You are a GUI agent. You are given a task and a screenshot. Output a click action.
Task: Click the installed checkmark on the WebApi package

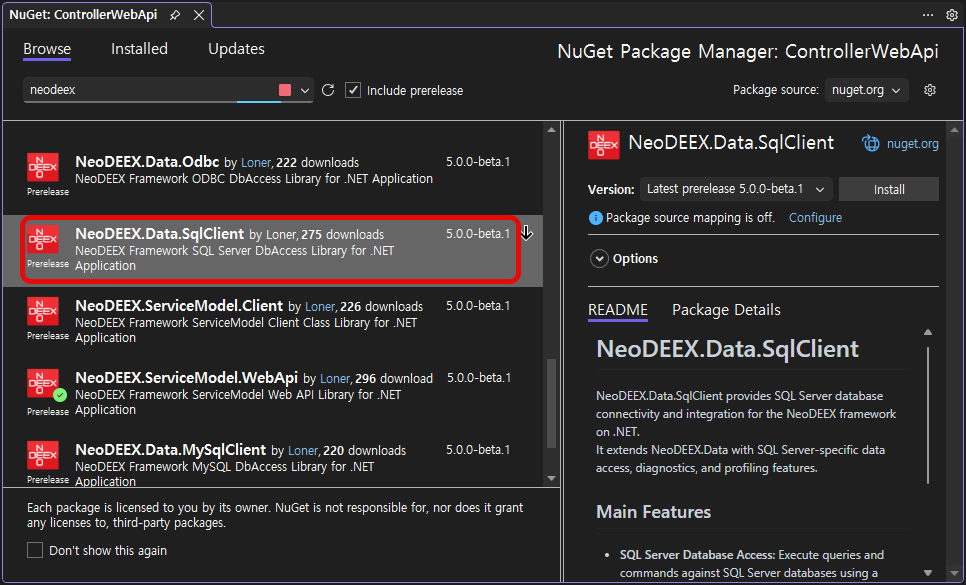pyautogui.click(x=60, y=395)
